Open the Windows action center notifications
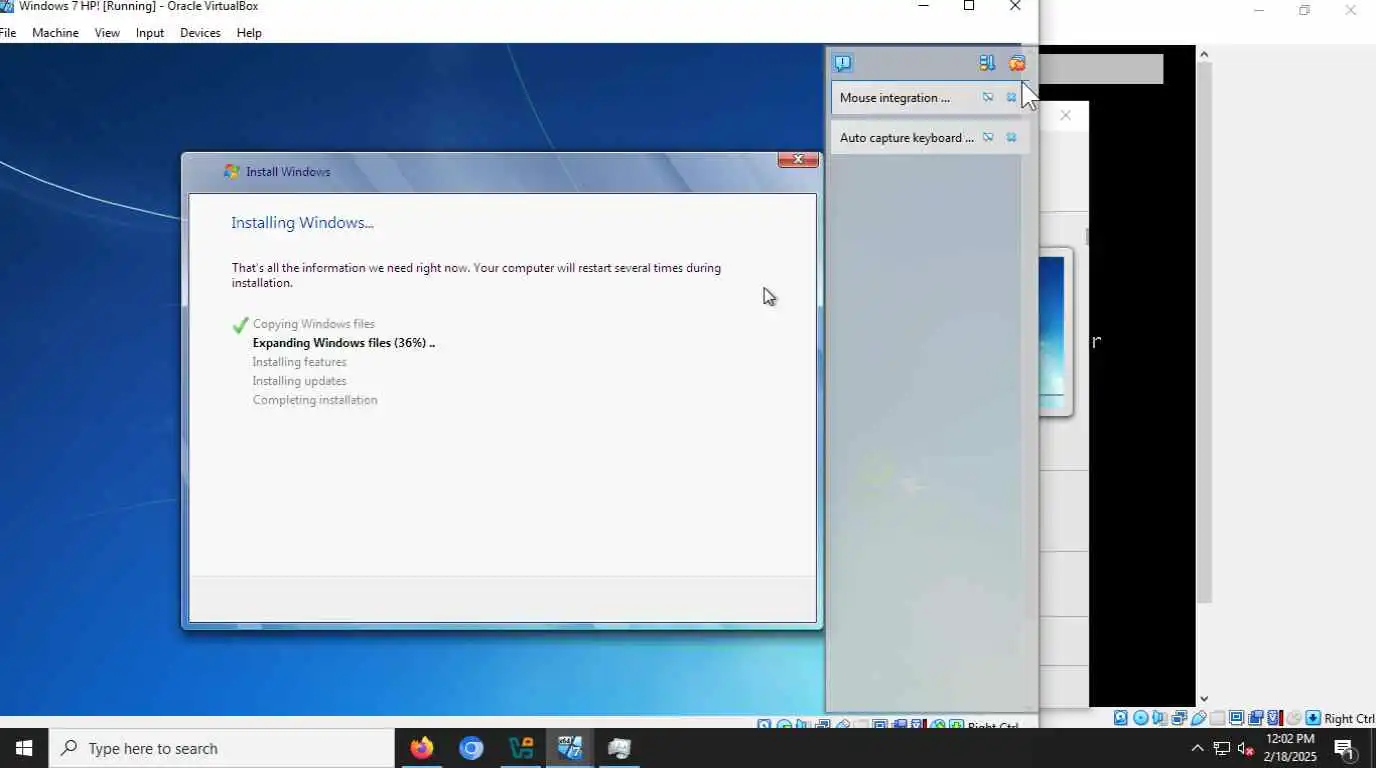This screenshot has height=768, width=1376. pos(1345,748)
